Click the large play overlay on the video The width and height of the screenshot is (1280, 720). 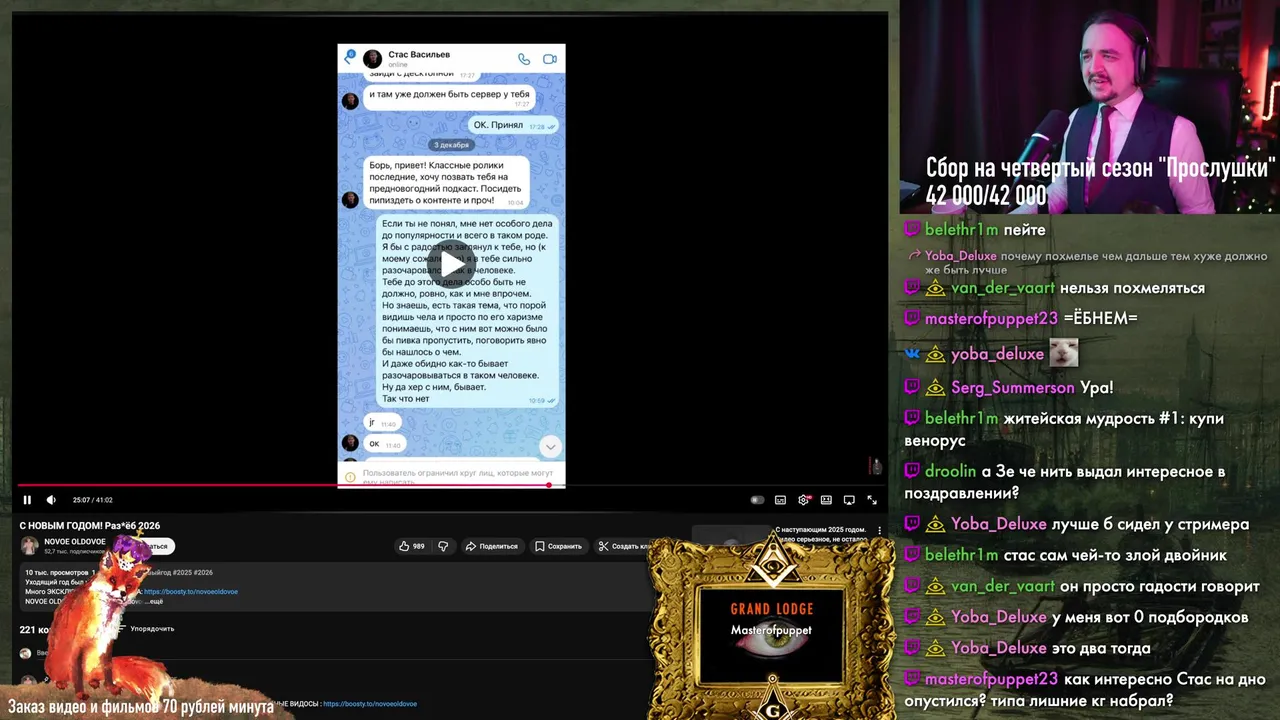click(452, 264)
